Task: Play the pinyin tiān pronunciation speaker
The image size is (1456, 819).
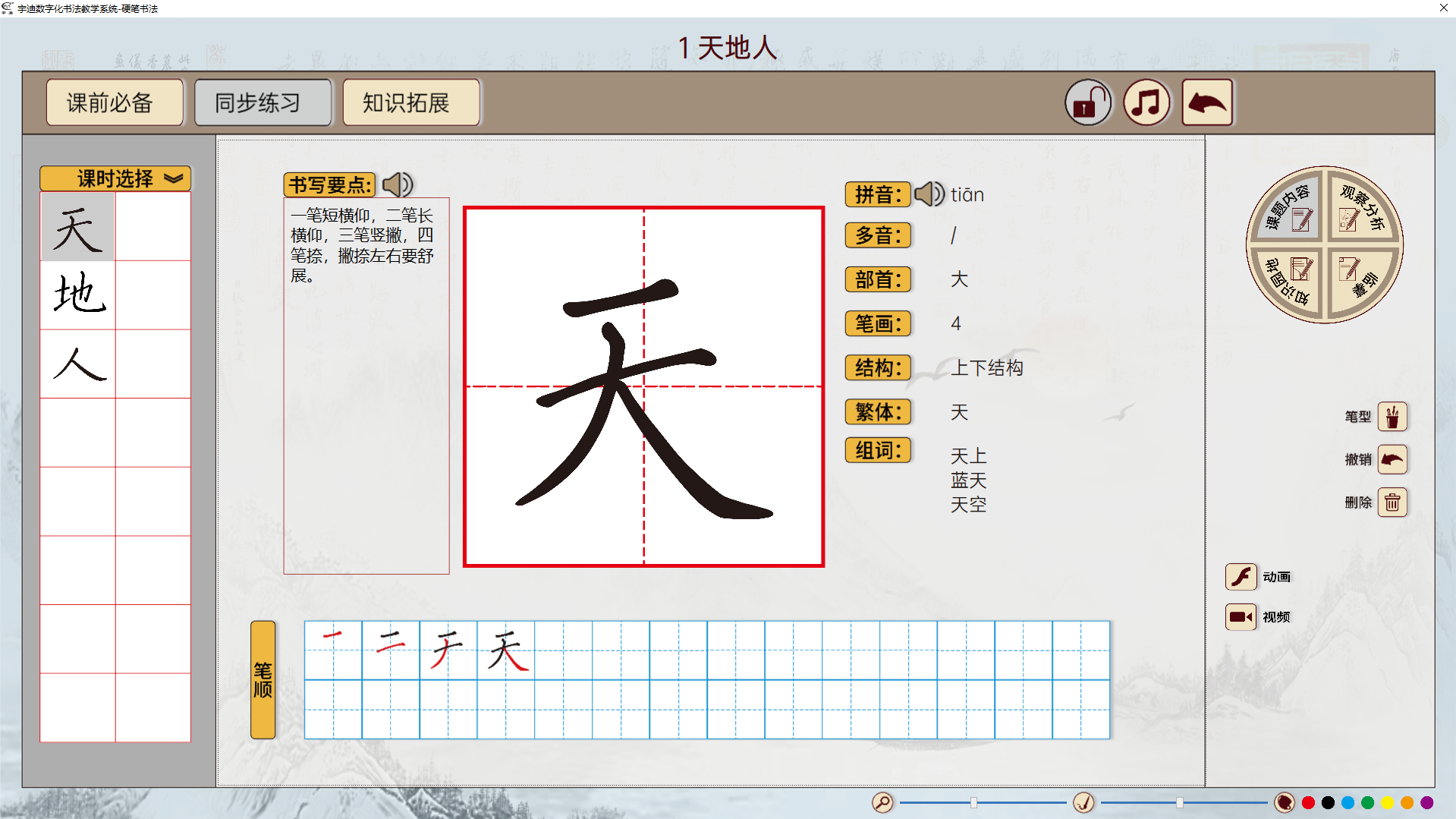Action: pyautogui.click(x=929, y=194)
